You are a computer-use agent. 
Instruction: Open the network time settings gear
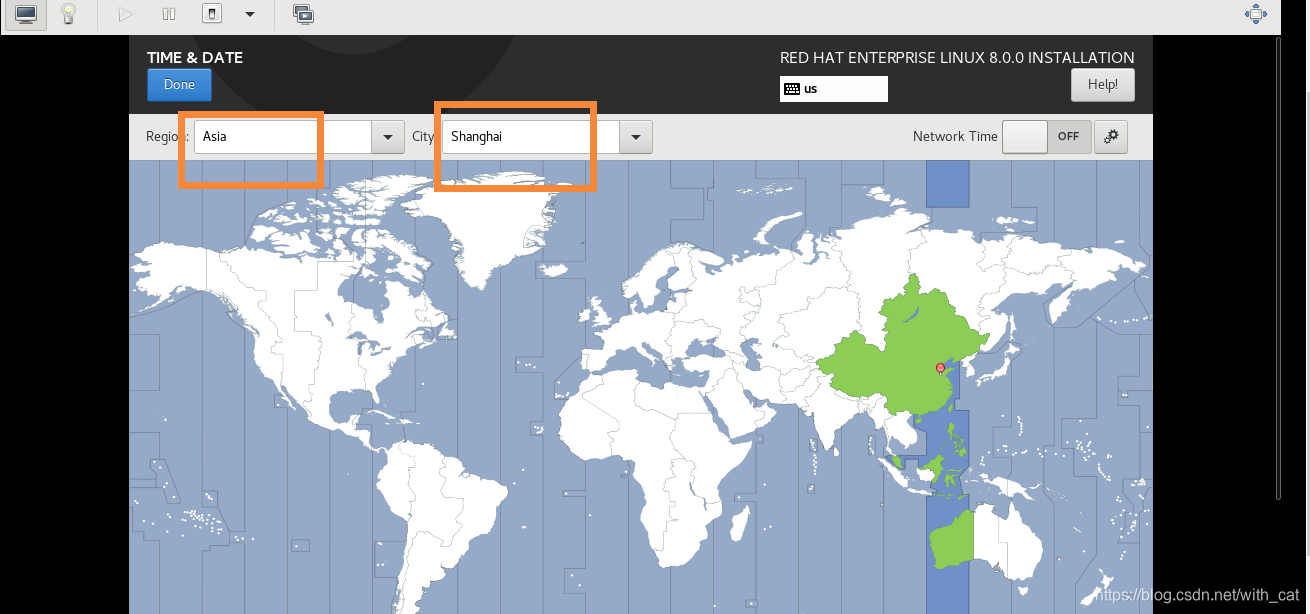pyautogui.click(x=1111, y=137)
